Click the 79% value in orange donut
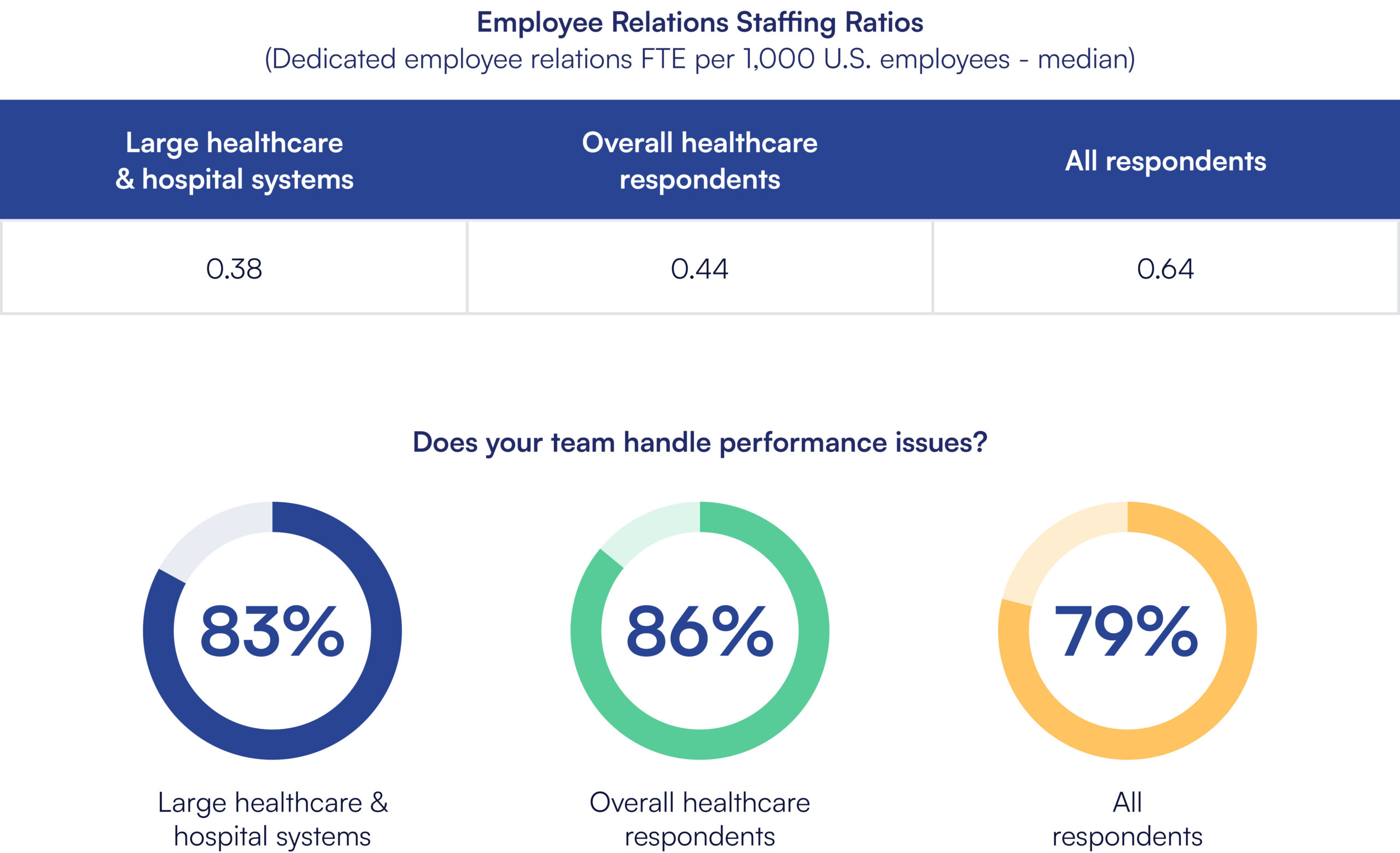Image resolution: width=1400 pixels, height=853 pixels. (1127, 631)
